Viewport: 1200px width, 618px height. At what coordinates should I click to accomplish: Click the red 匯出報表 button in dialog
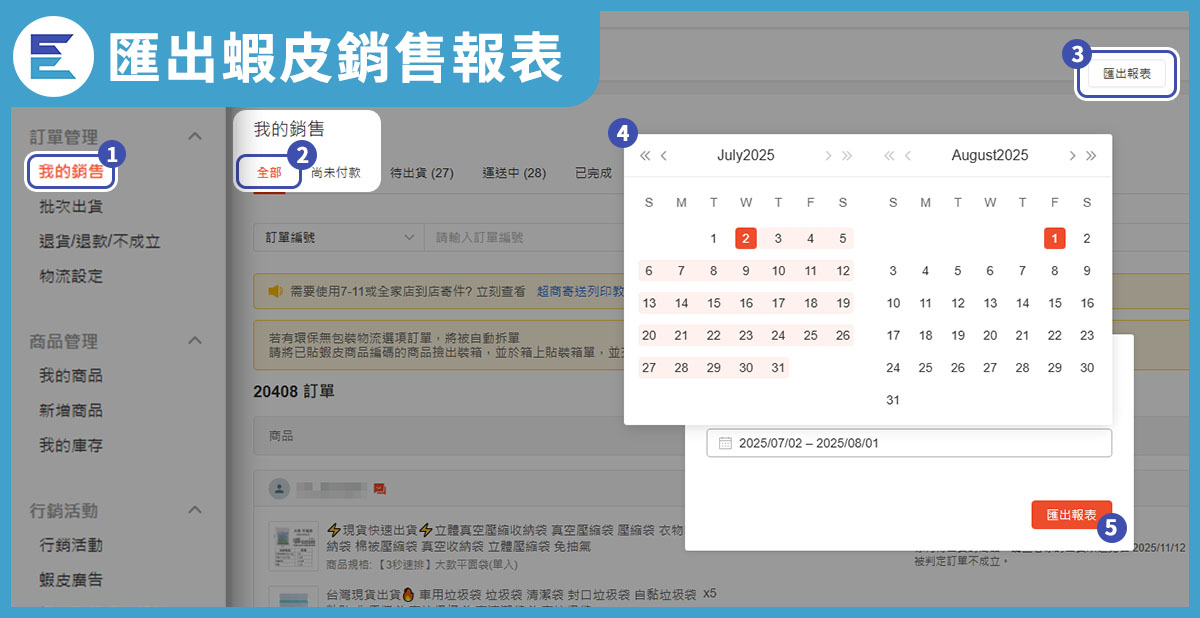1071,515
